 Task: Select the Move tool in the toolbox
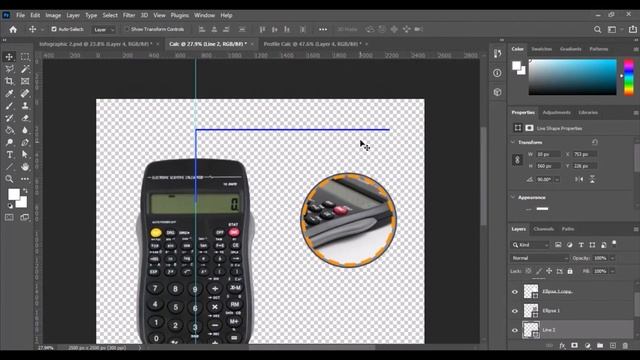(9, 57)
